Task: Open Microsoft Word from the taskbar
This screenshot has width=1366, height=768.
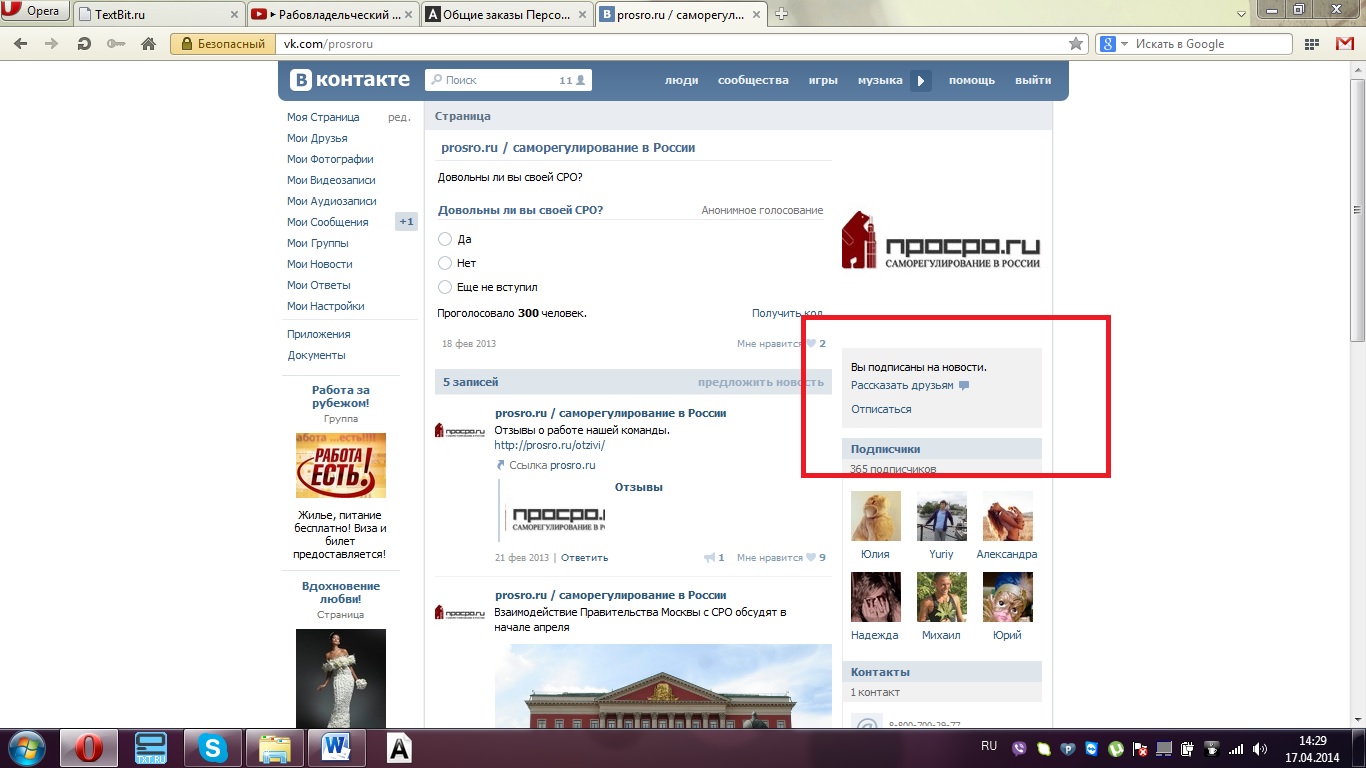Action: 336,748
